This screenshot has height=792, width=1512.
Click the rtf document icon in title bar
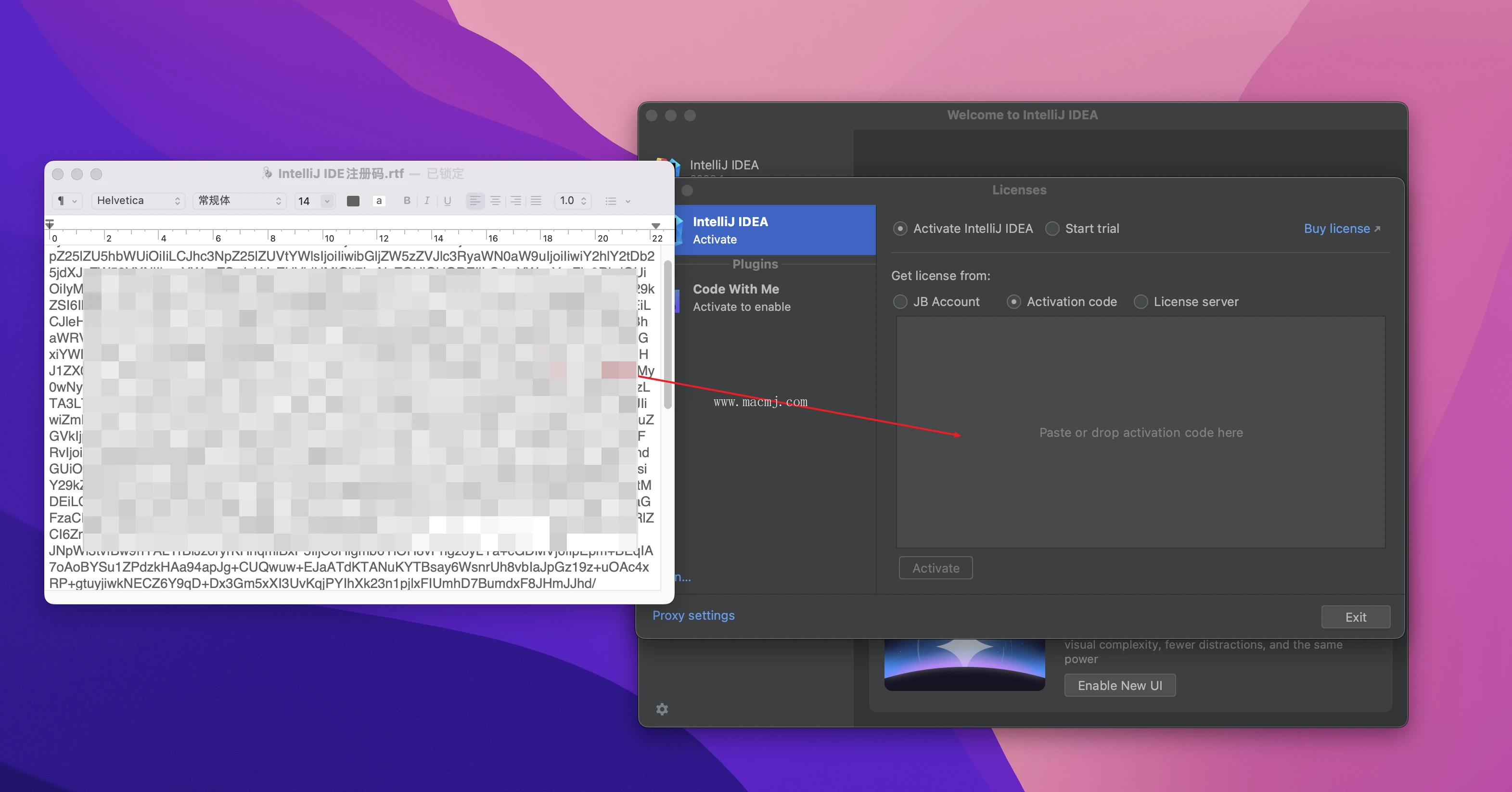coord(267,173)
